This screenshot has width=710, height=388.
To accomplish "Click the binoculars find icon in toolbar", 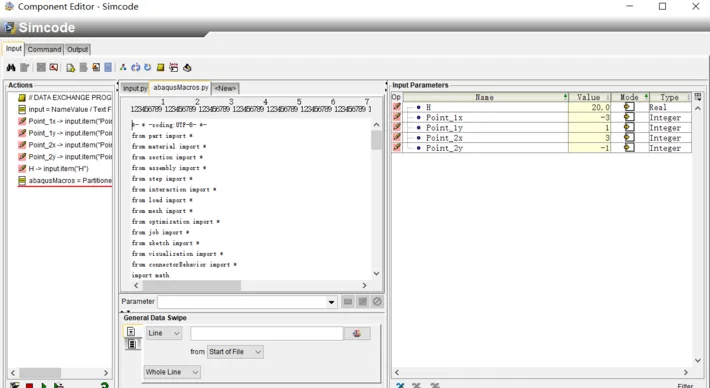I will coord(11,67).
